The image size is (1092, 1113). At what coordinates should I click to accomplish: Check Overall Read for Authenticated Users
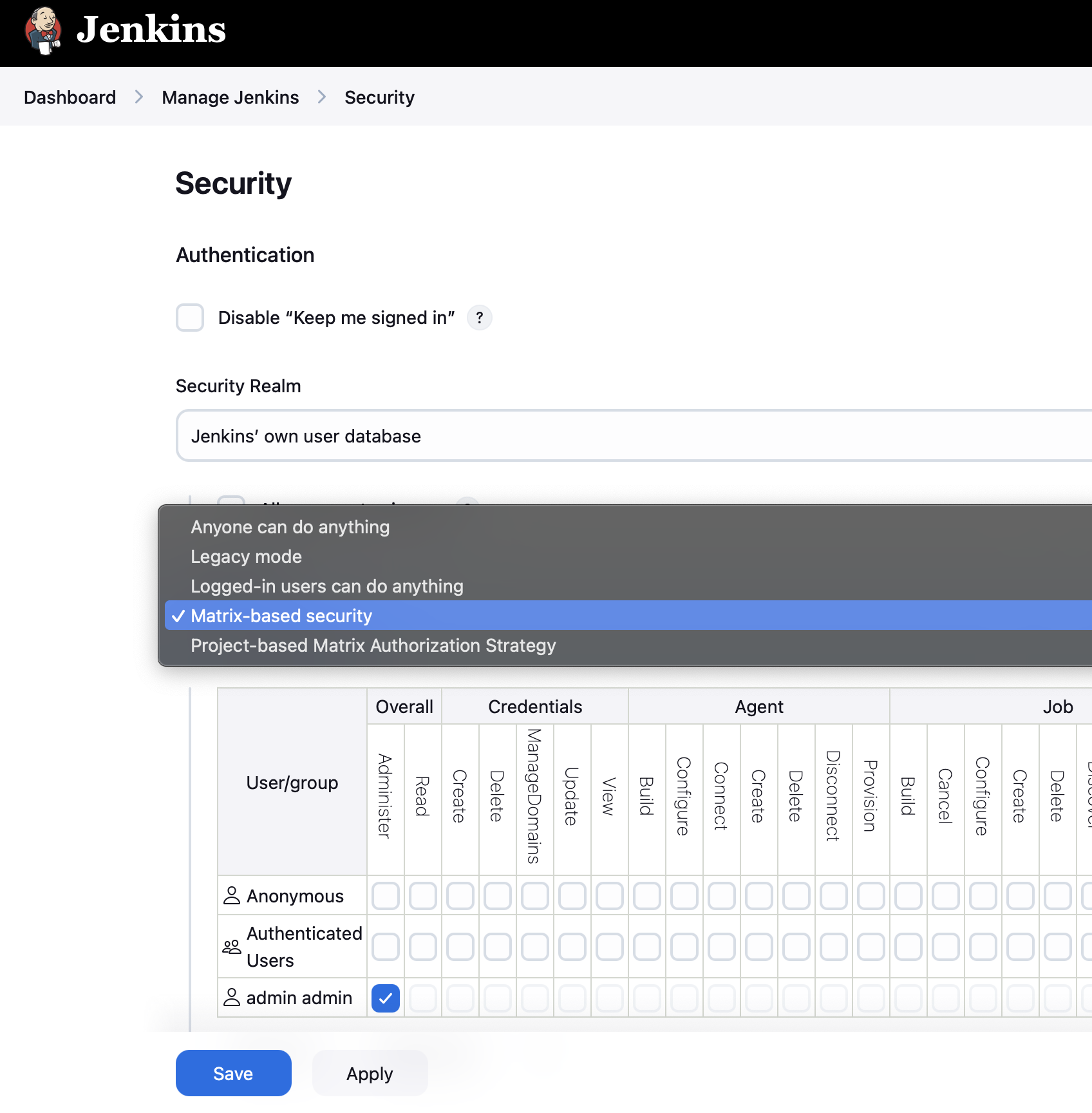point(423,947)
